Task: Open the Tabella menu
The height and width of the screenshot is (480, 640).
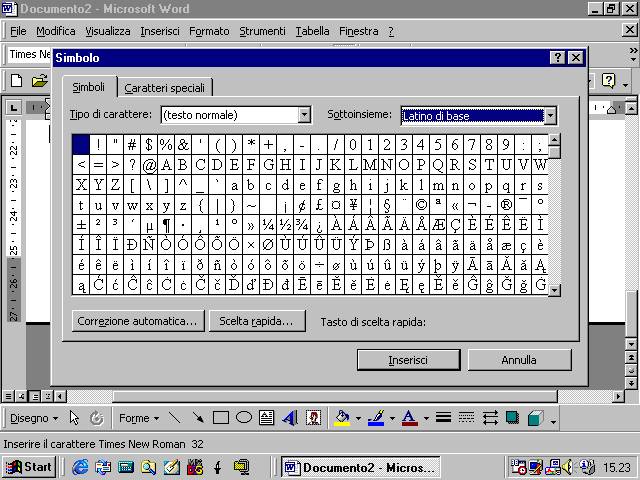Action: coord(312,31)
